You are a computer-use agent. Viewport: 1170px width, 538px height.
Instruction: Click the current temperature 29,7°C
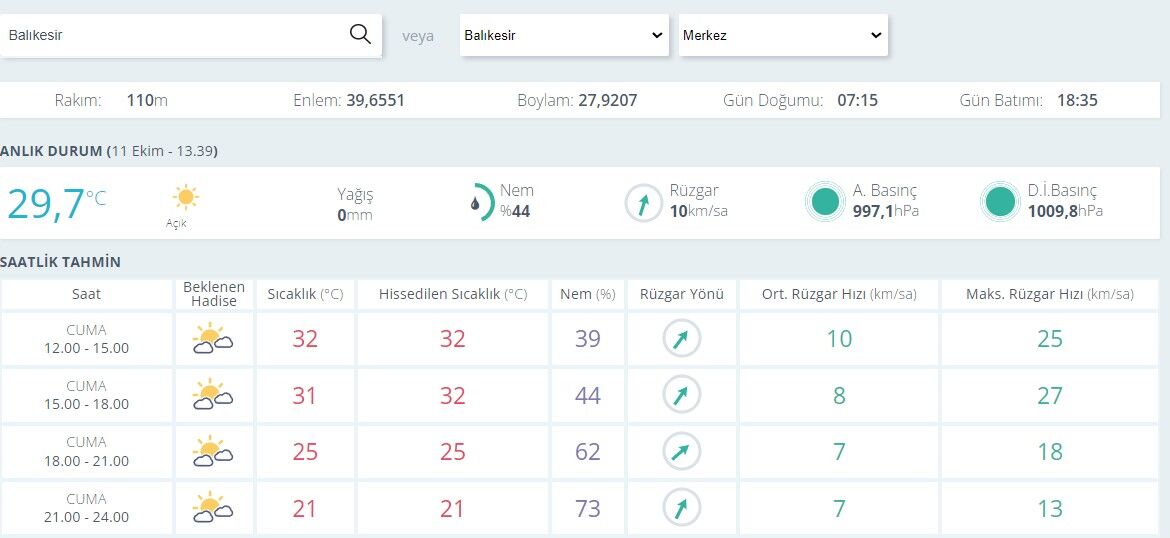tap(57, 204)
